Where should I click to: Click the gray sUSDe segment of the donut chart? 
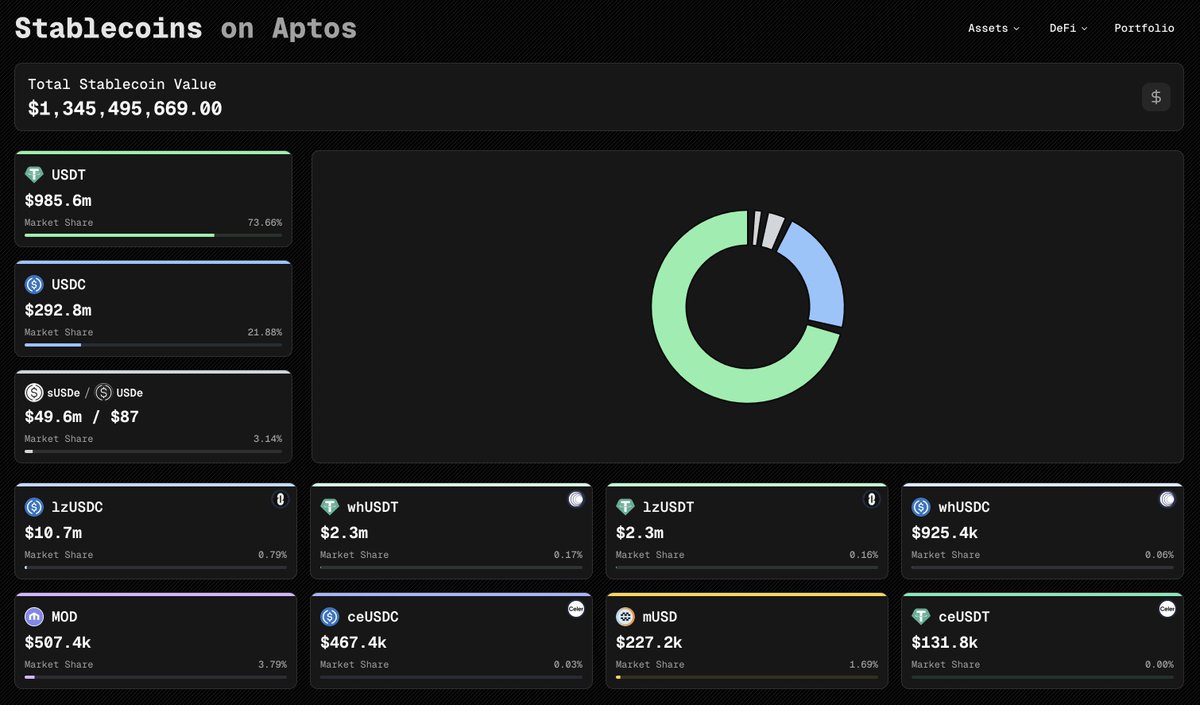[772, 230]
